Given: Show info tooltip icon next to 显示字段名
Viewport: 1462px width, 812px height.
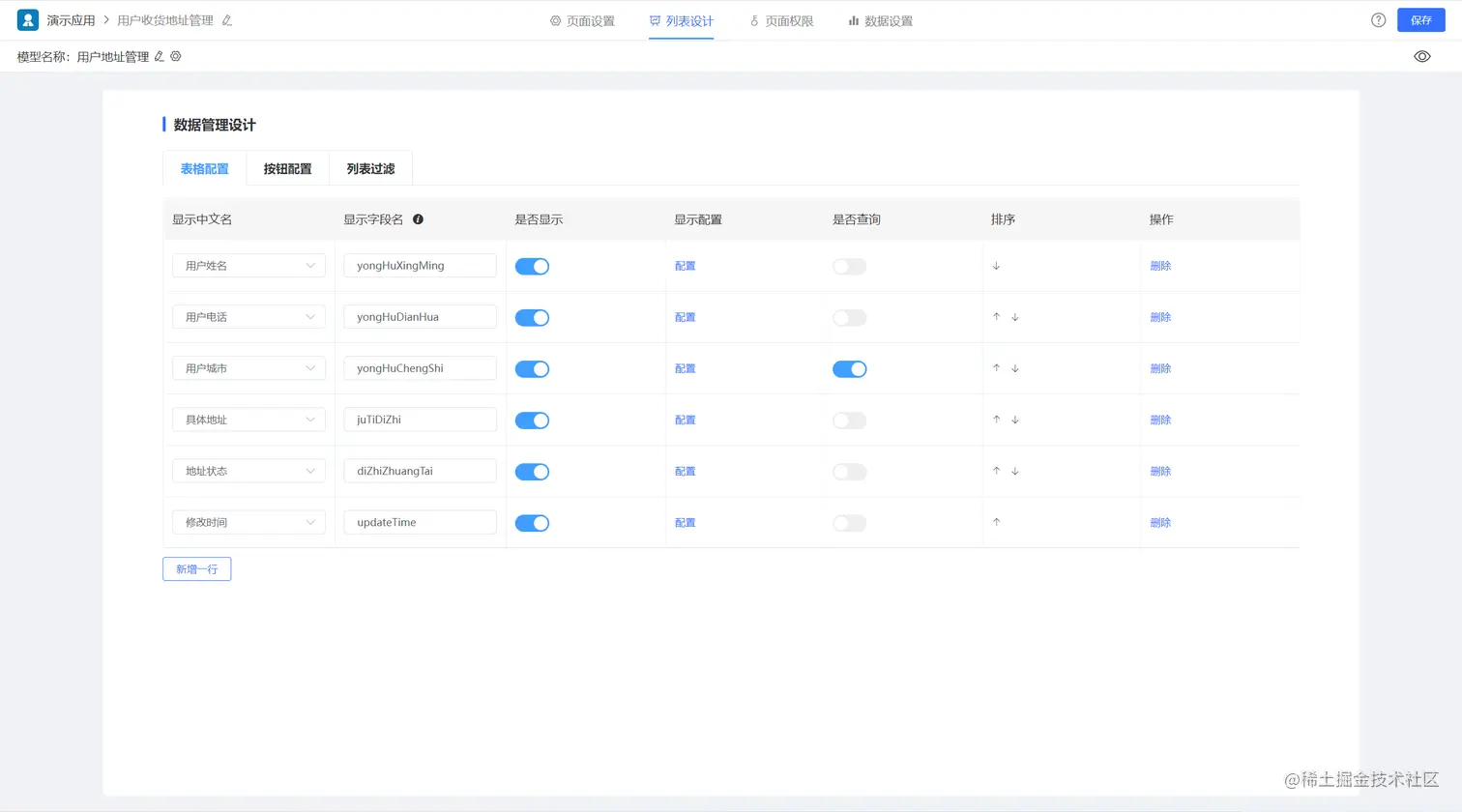Looking at the screenshot, I should [418, 219].
